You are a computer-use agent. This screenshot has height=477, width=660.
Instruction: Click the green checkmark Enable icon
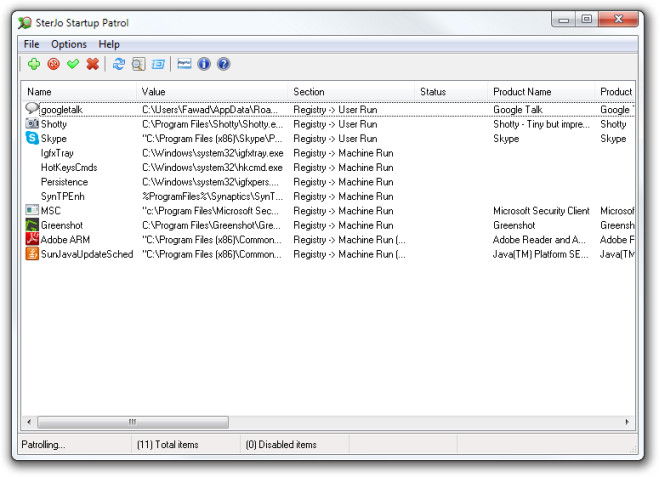click(73, 64)
